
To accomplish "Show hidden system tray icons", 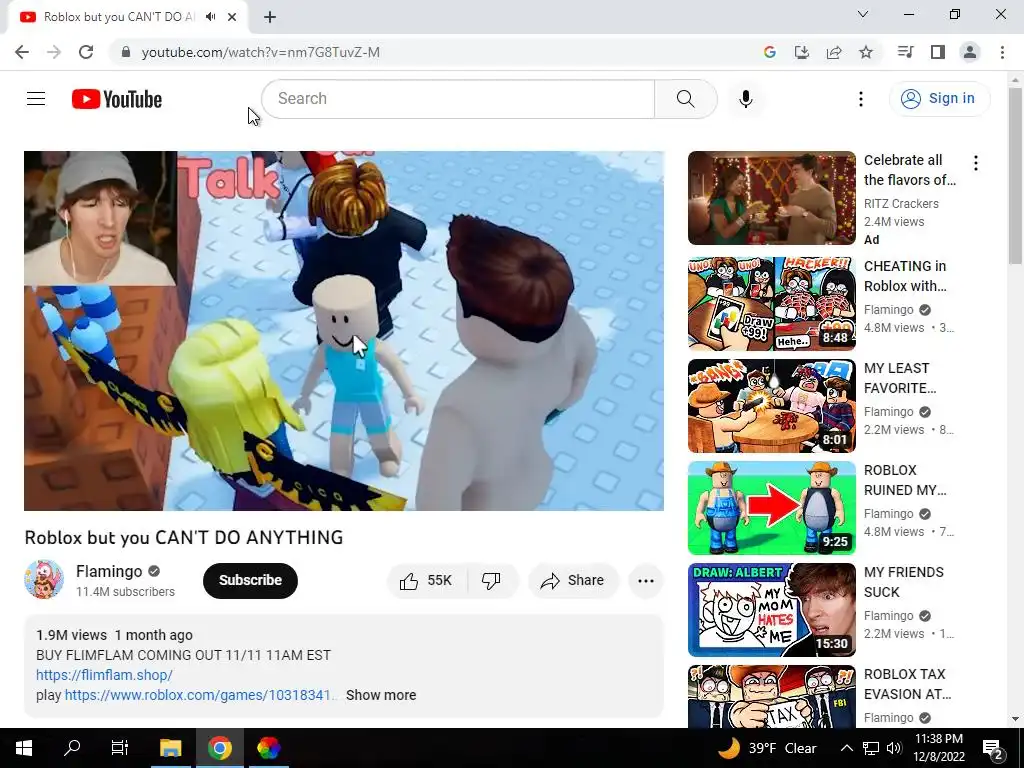I will pyautogui.click(x=846, y=748).
